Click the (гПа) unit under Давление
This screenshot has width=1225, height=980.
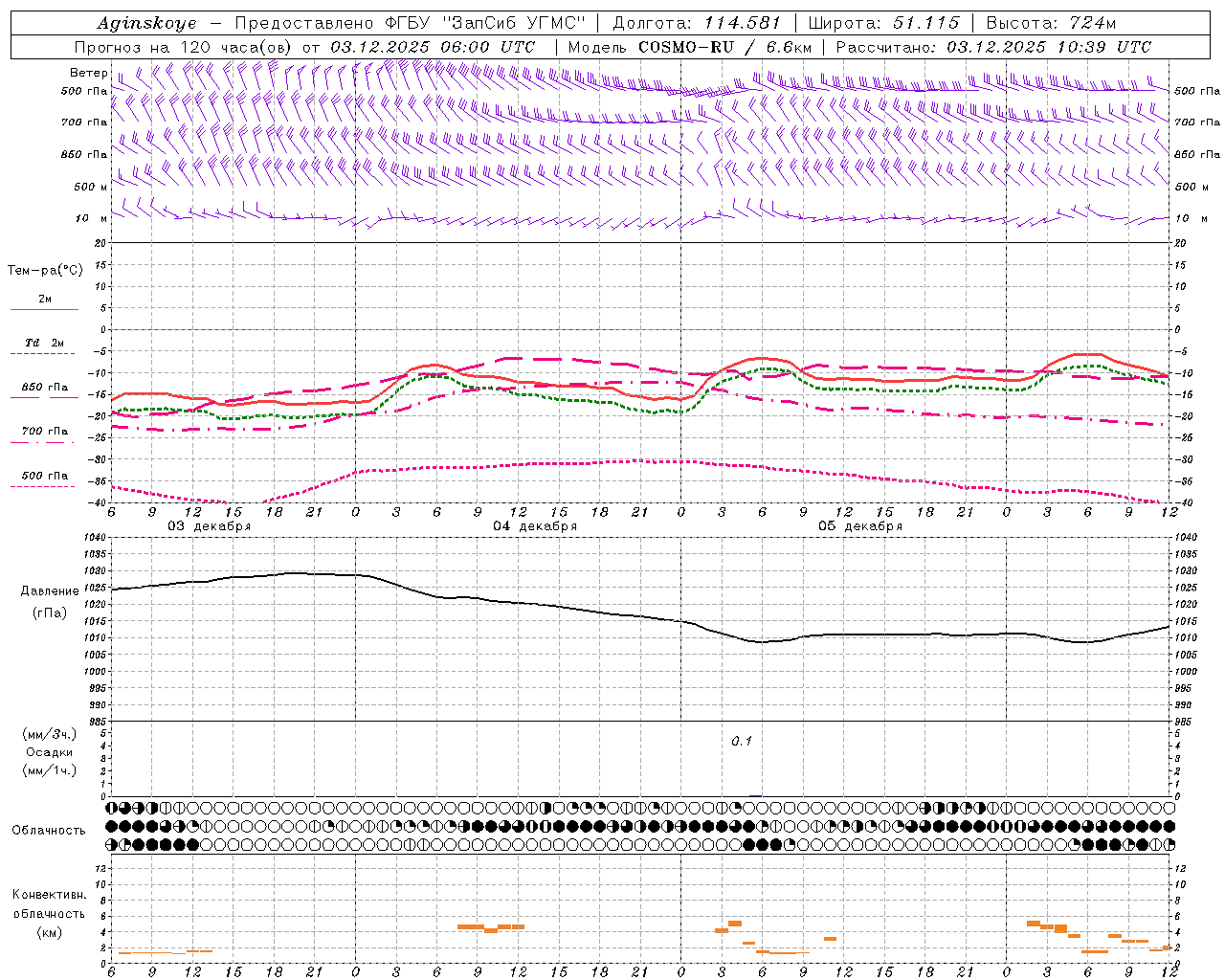[x=50, y=613]
